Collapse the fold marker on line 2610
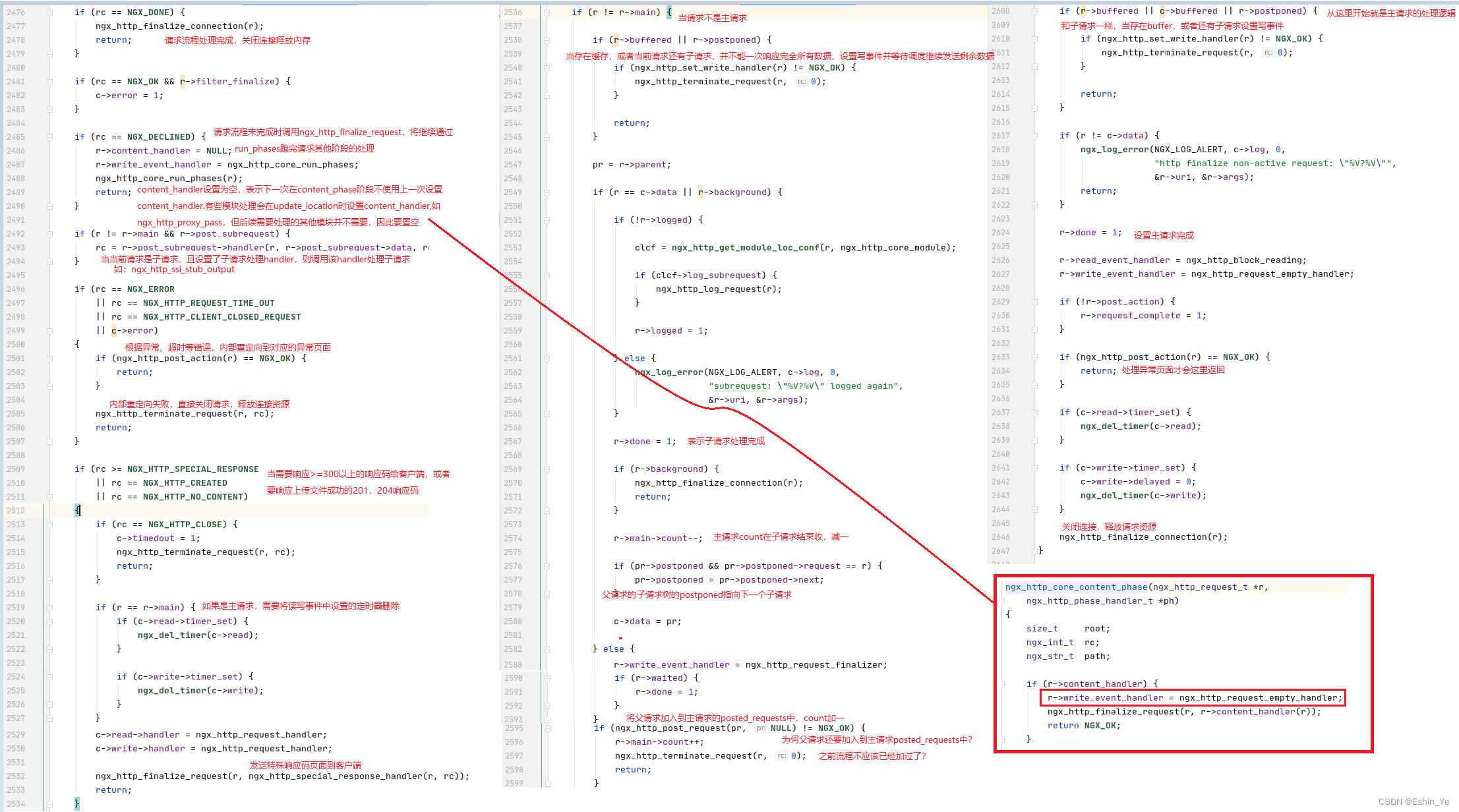Image resolution: width=1459 pixels, height=812 pixels. 1034,39
